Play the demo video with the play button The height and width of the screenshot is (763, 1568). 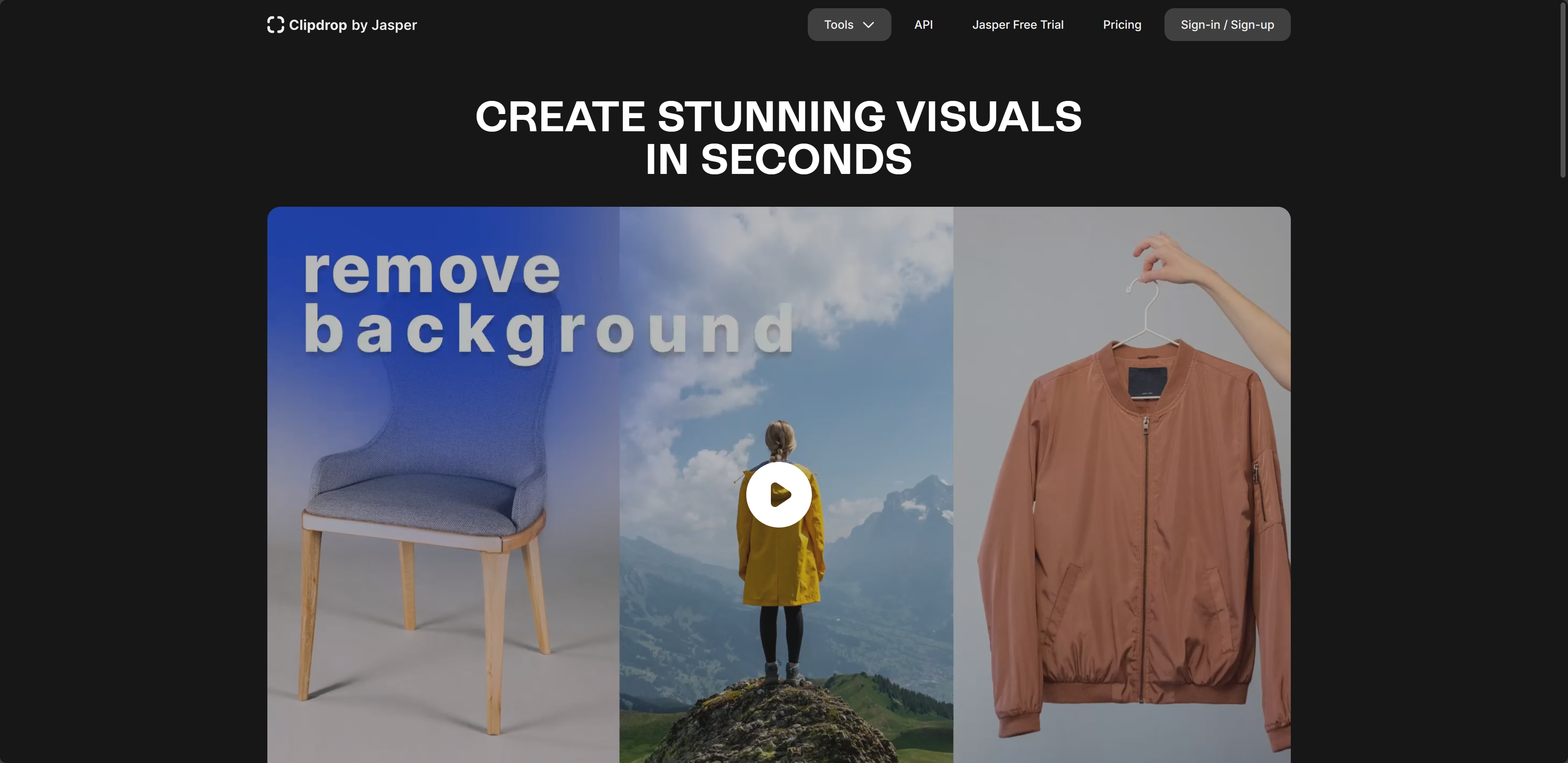pyautogui.click(x=779, y=494)
